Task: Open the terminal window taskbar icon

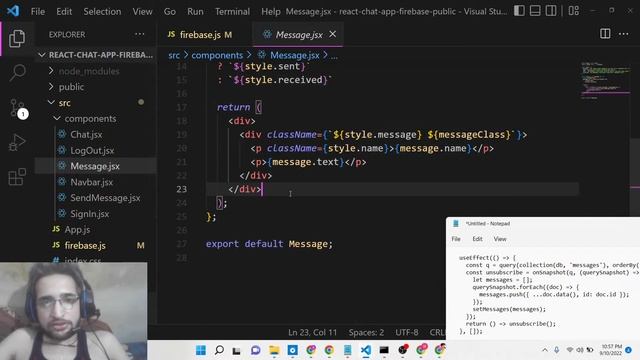Action: [384, 350]
